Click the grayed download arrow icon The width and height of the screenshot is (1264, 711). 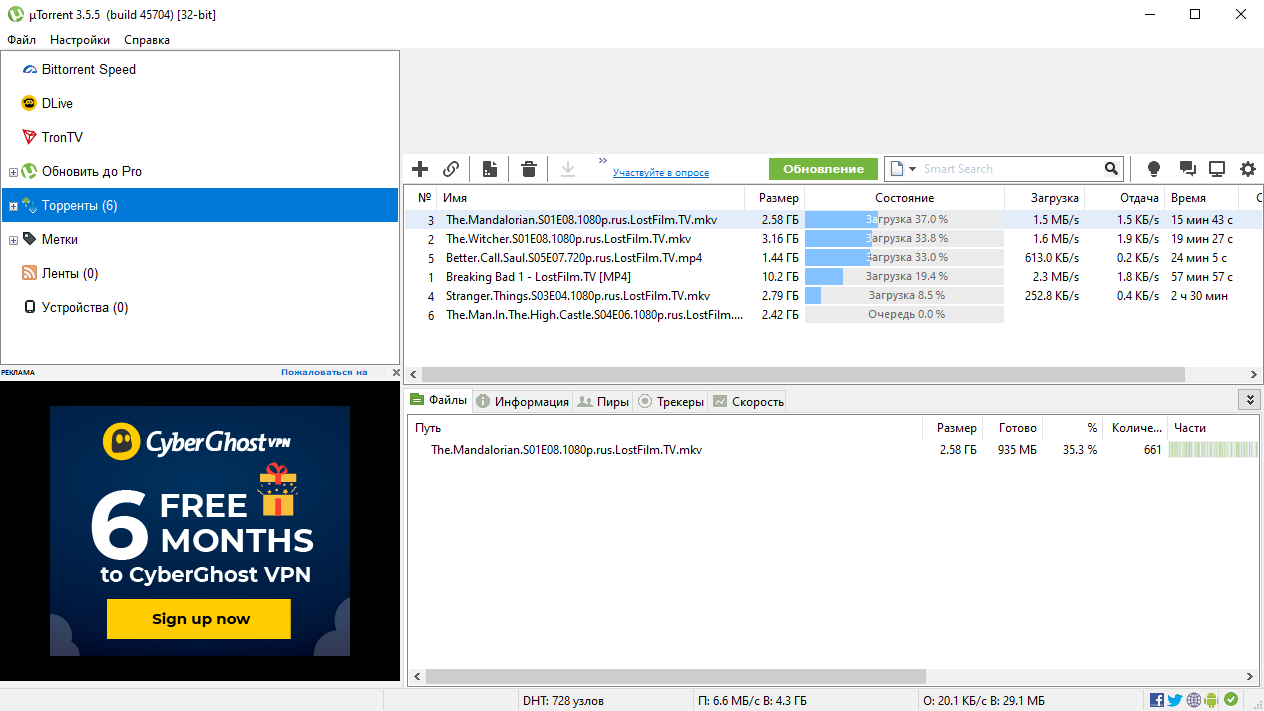coord(568,169)
